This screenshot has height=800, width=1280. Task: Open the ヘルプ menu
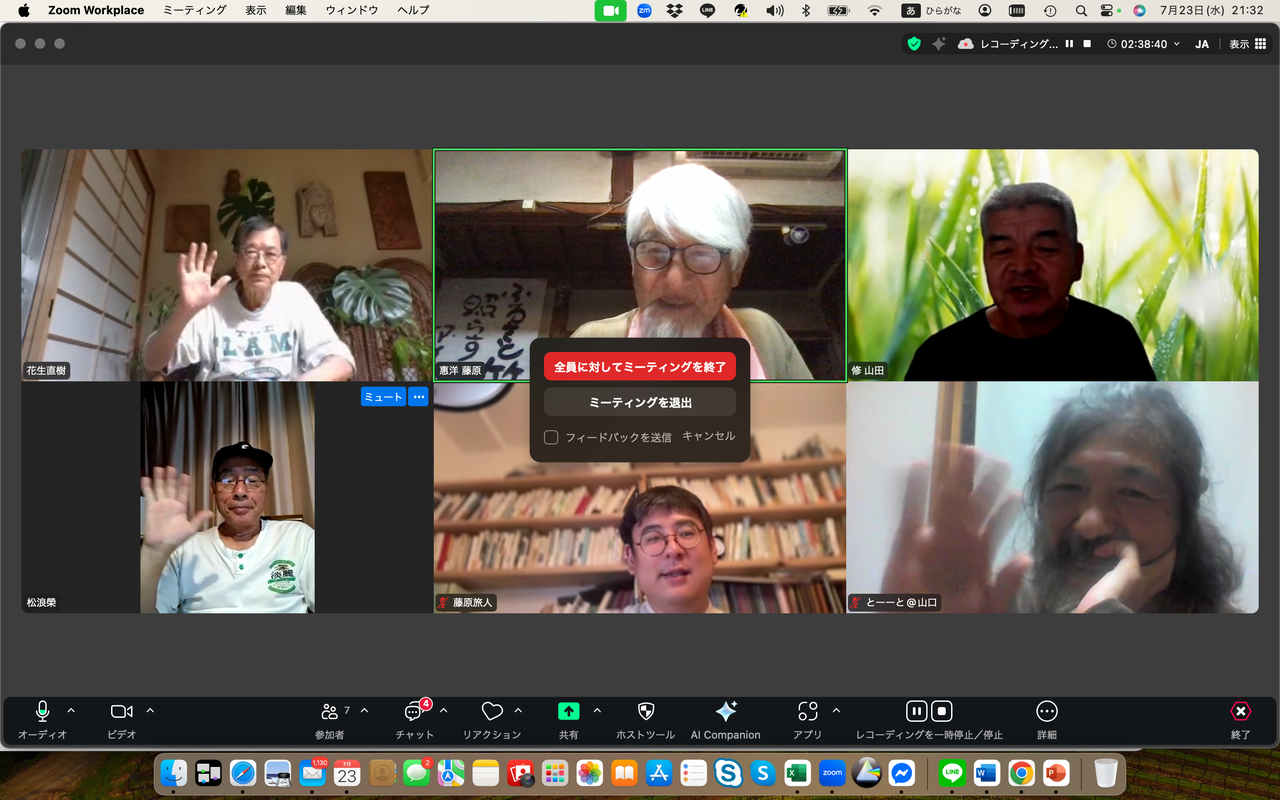(x=413, y=10)
